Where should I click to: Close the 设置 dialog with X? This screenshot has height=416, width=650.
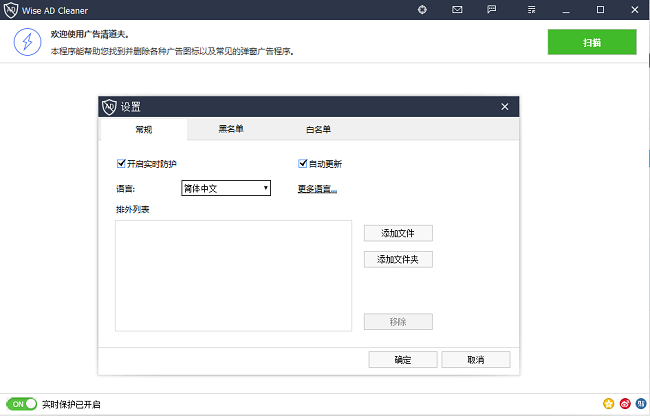point(505,107)
